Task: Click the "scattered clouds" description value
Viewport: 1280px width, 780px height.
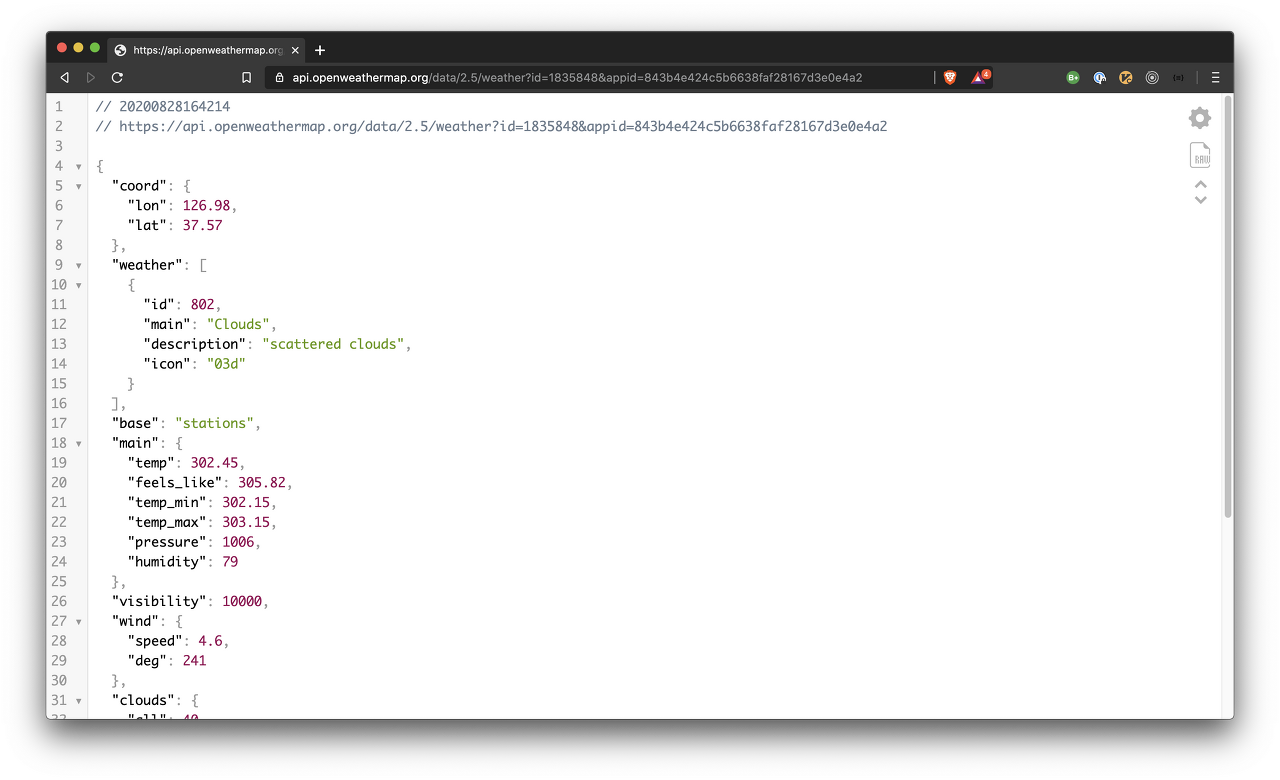Action: coord(333,344)
